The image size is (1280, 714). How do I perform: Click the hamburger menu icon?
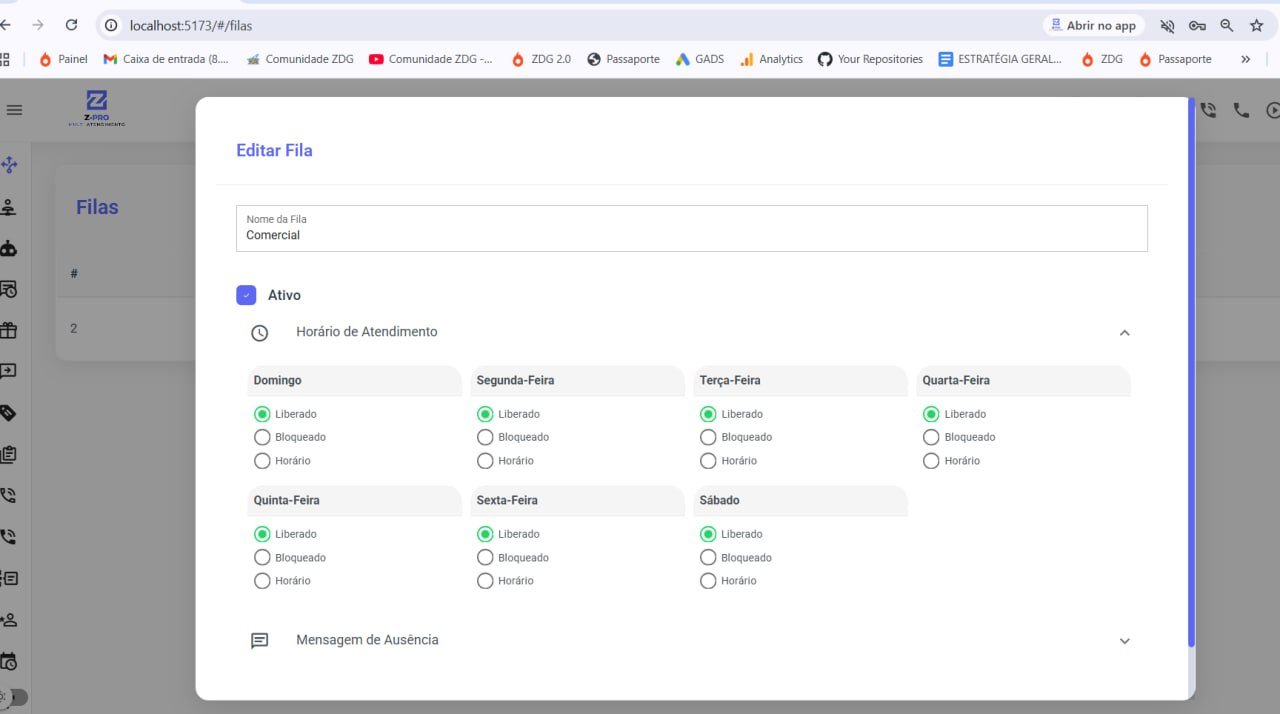pyautogui.click(x=14, y=110)
